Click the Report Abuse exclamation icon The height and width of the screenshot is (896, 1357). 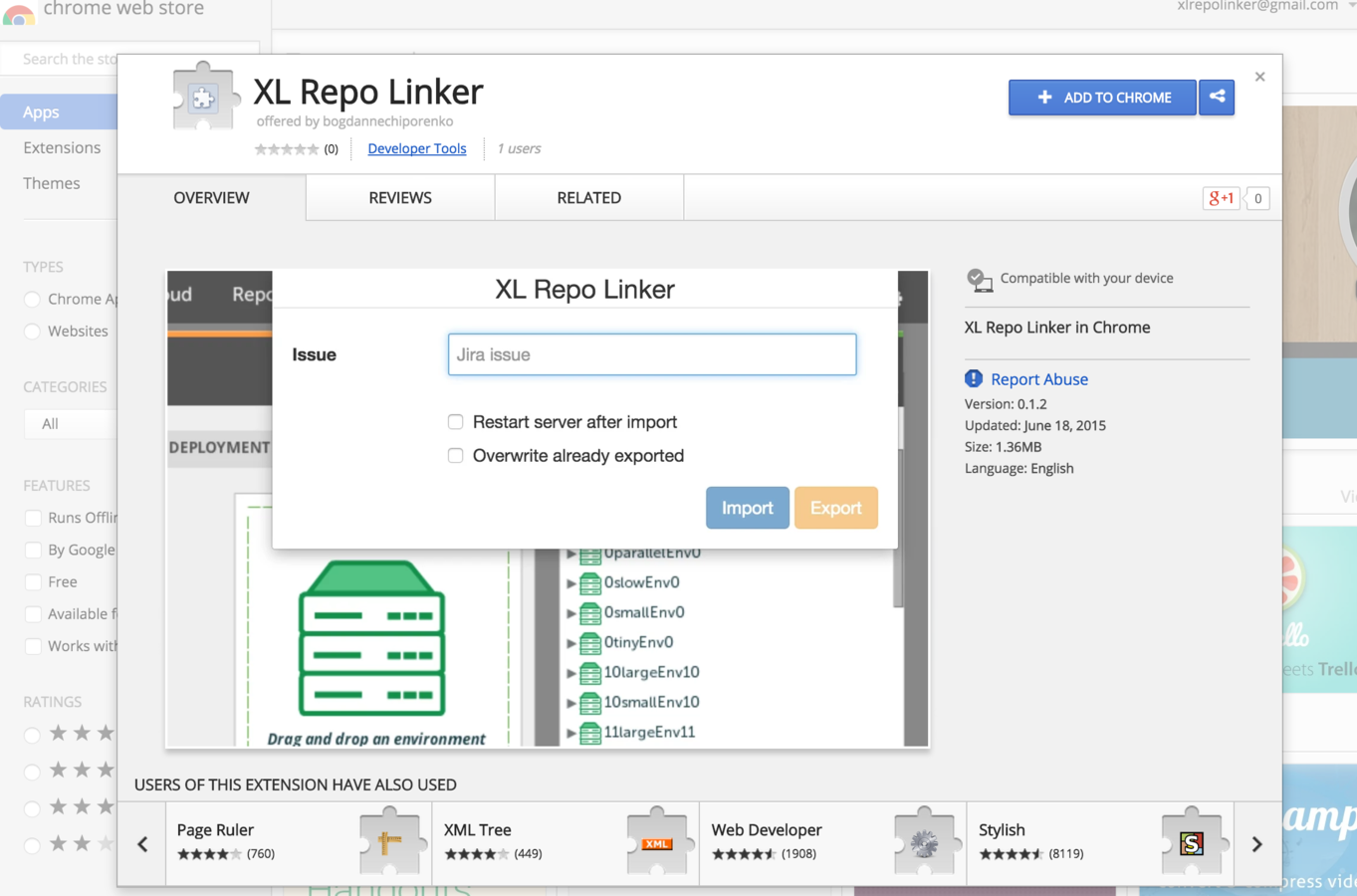tap(974, 378)
